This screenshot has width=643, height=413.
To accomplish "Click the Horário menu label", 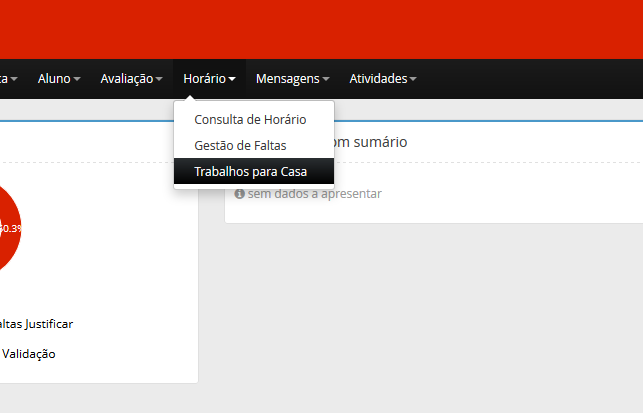I will pyautogui.click(x=204, y=78).
